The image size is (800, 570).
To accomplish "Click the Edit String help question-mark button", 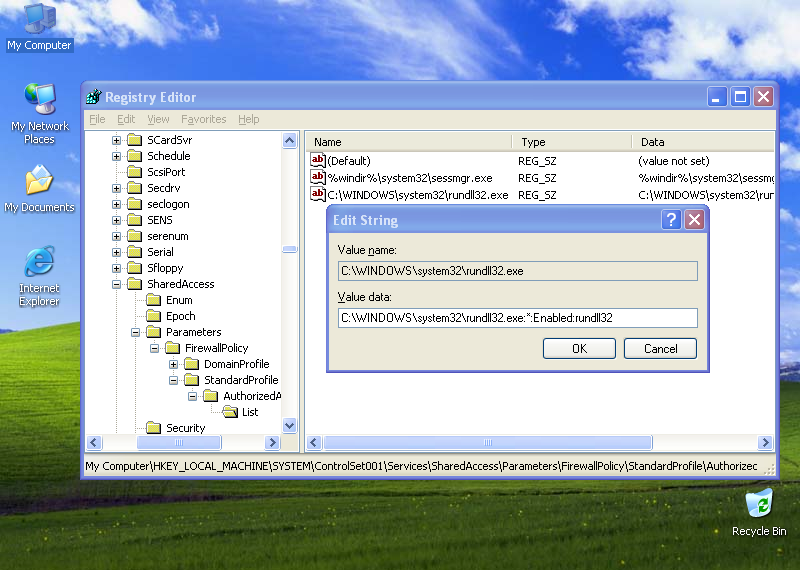I will tap(671, 220).
